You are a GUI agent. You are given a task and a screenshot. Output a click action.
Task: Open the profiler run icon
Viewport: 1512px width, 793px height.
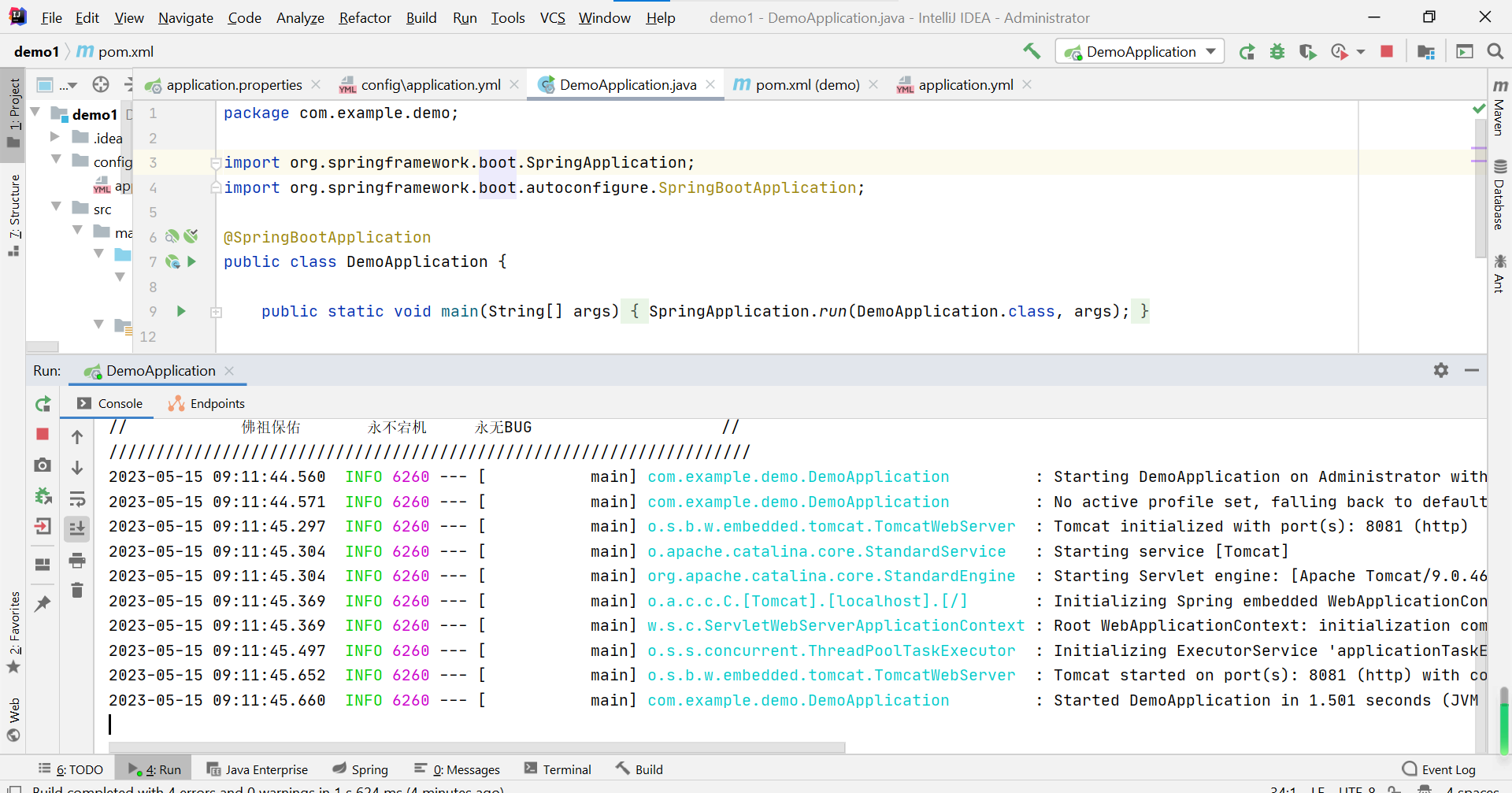click(1339, 52)
